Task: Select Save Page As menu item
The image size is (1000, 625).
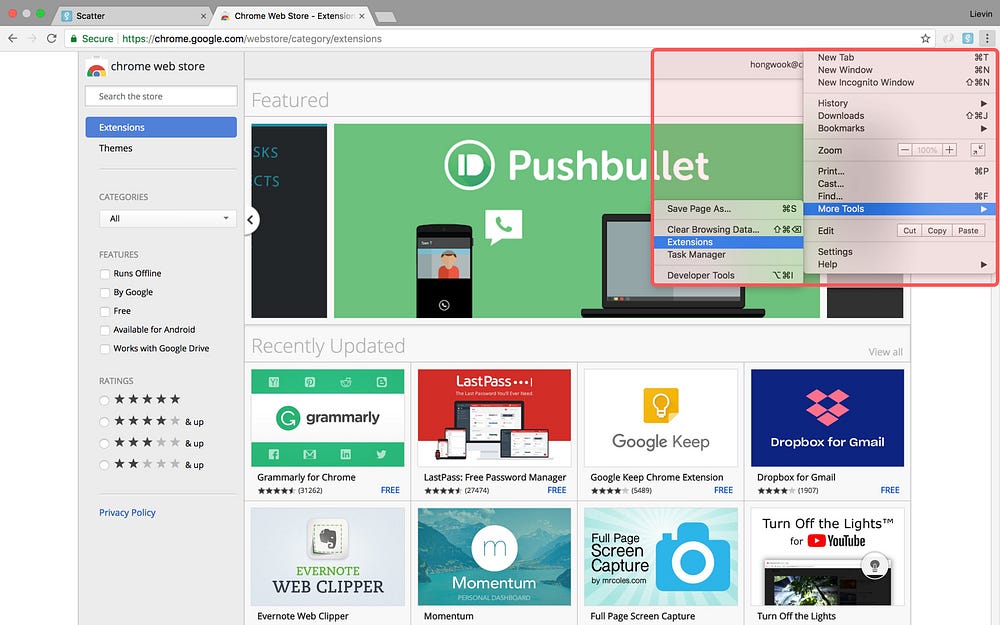Action: (x=728, y=209)
